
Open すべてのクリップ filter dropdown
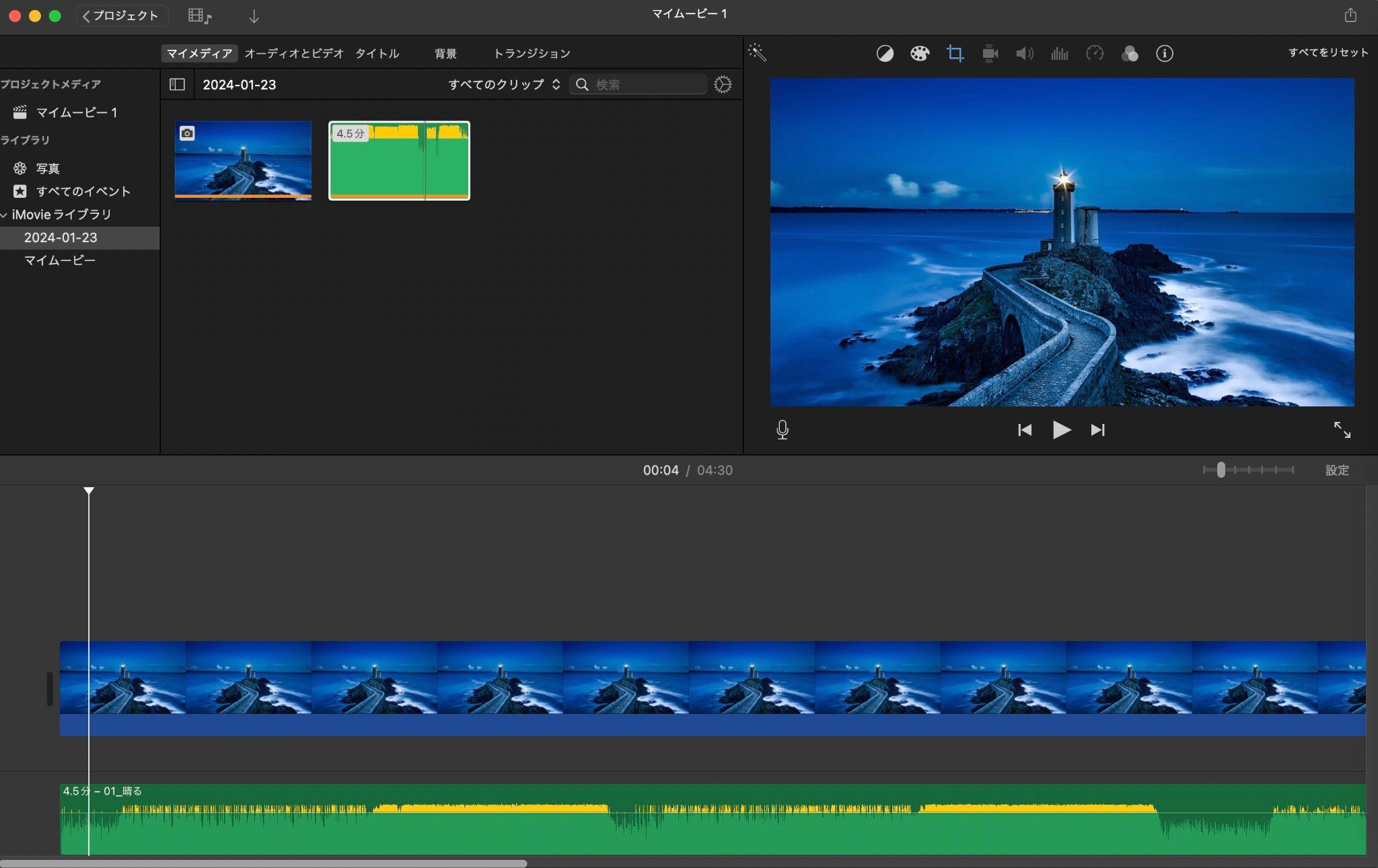click(504, 84)
